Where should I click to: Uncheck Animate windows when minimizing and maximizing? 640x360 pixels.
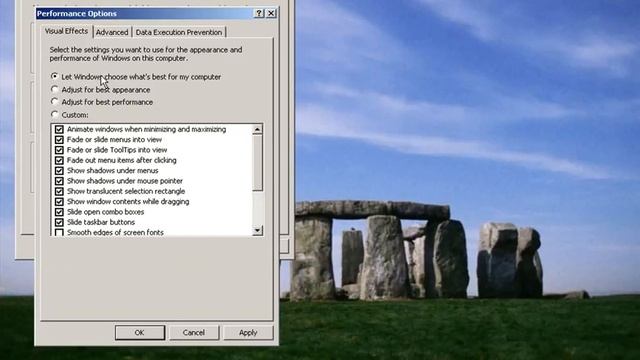(59, 129)
